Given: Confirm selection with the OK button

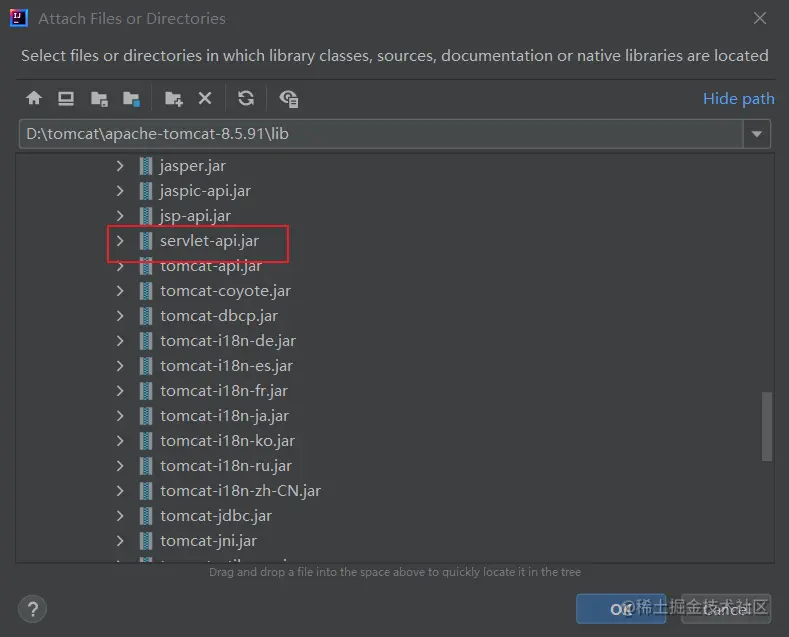Looking at the screenshot, I should (620, 609).
